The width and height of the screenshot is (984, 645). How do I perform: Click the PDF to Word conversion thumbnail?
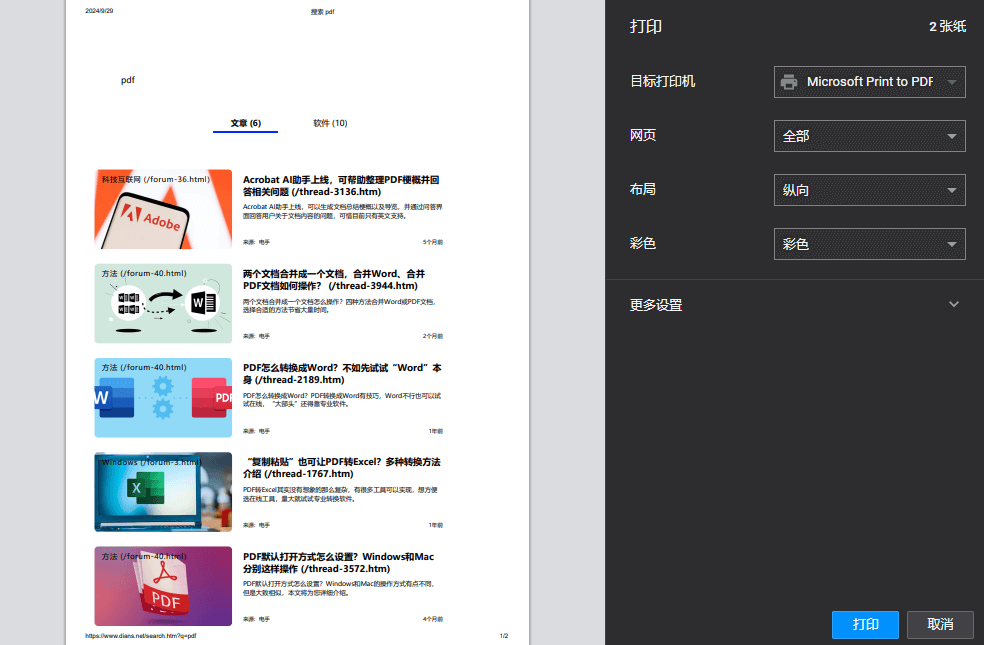coord(163,397)
